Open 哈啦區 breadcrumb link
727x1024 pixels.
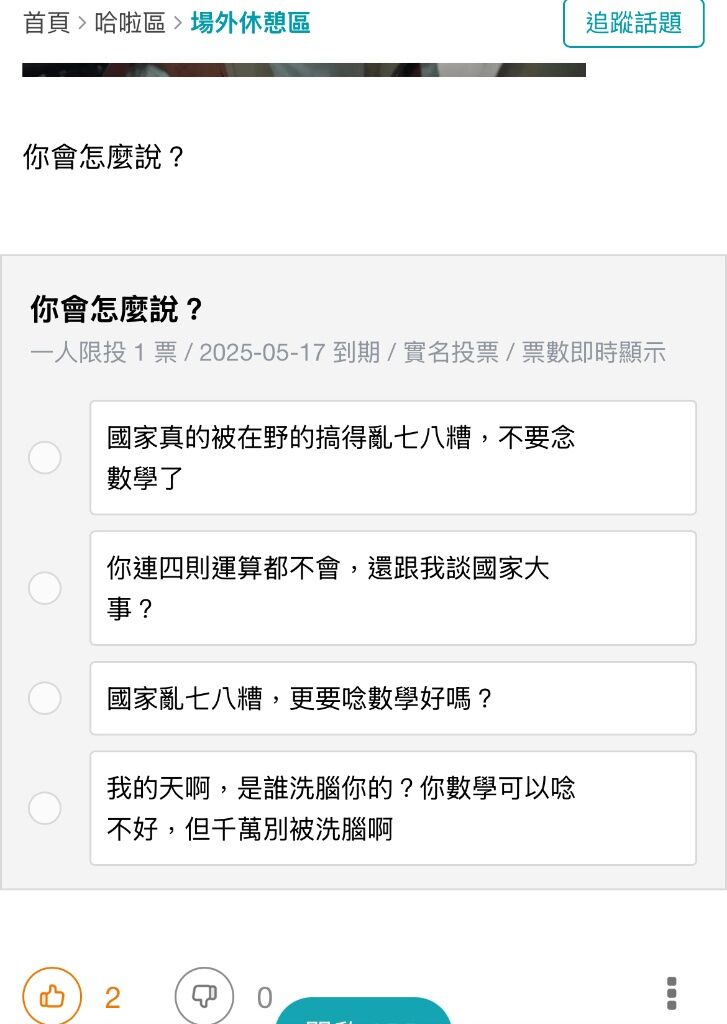[x=130, y=23]
